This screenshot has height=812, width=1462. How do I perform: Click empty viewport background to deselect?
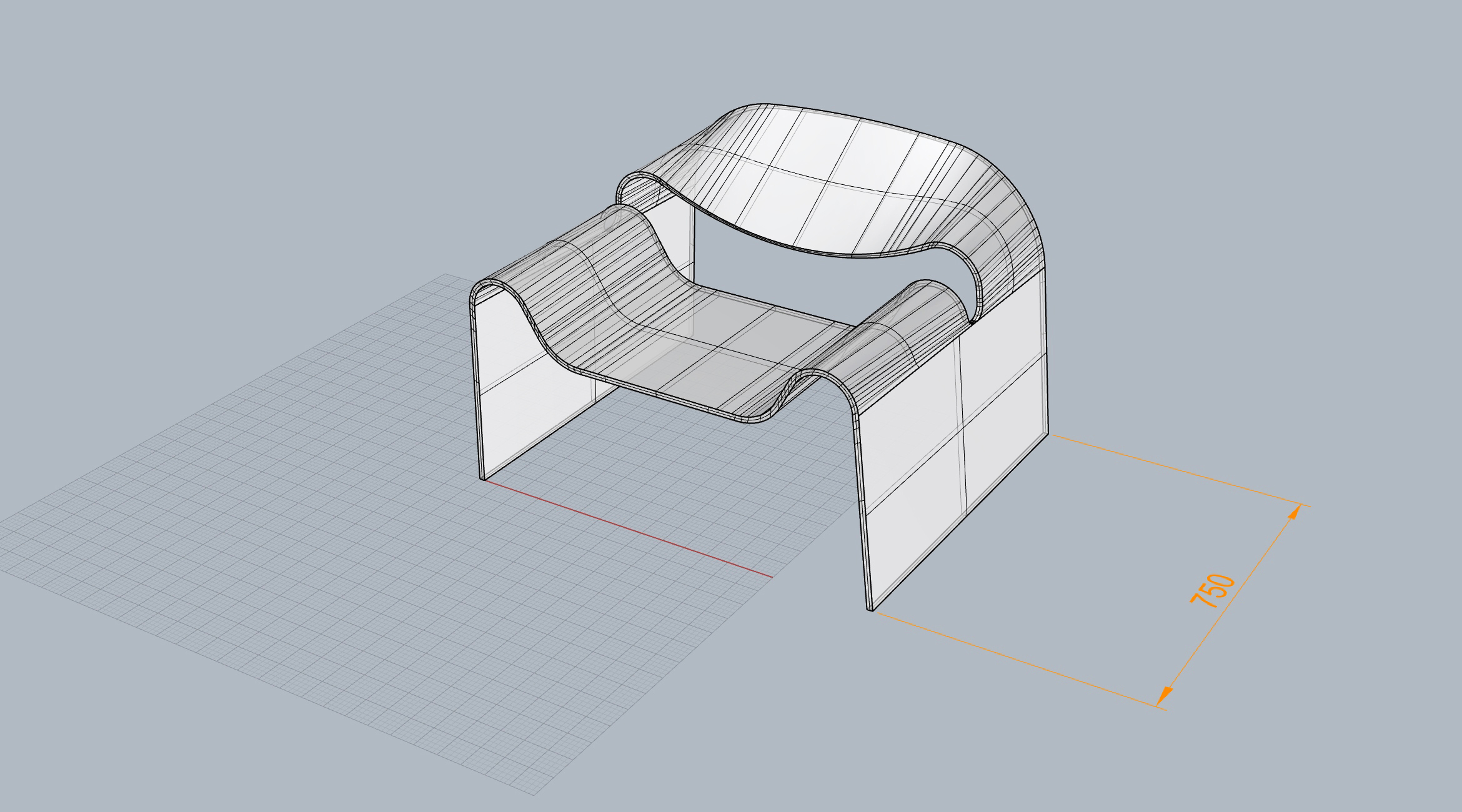pyautogui.click(x=187, y=125)
